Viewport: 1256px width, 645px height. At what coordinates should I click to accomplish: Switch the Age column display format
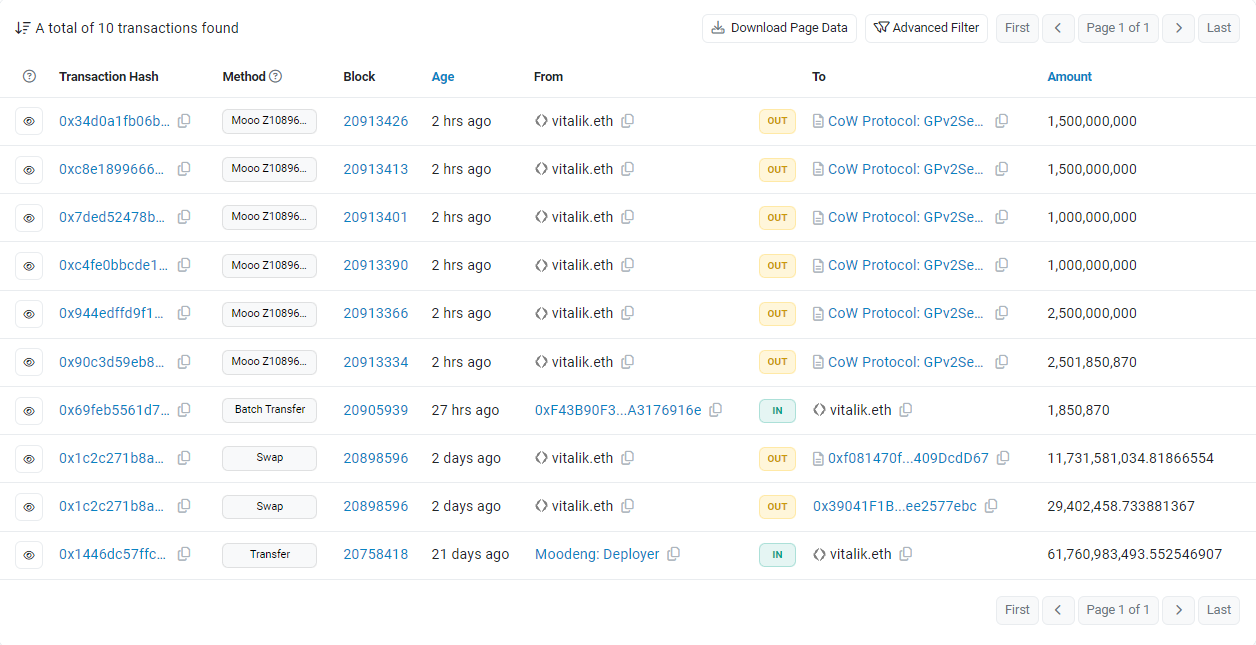443,76
